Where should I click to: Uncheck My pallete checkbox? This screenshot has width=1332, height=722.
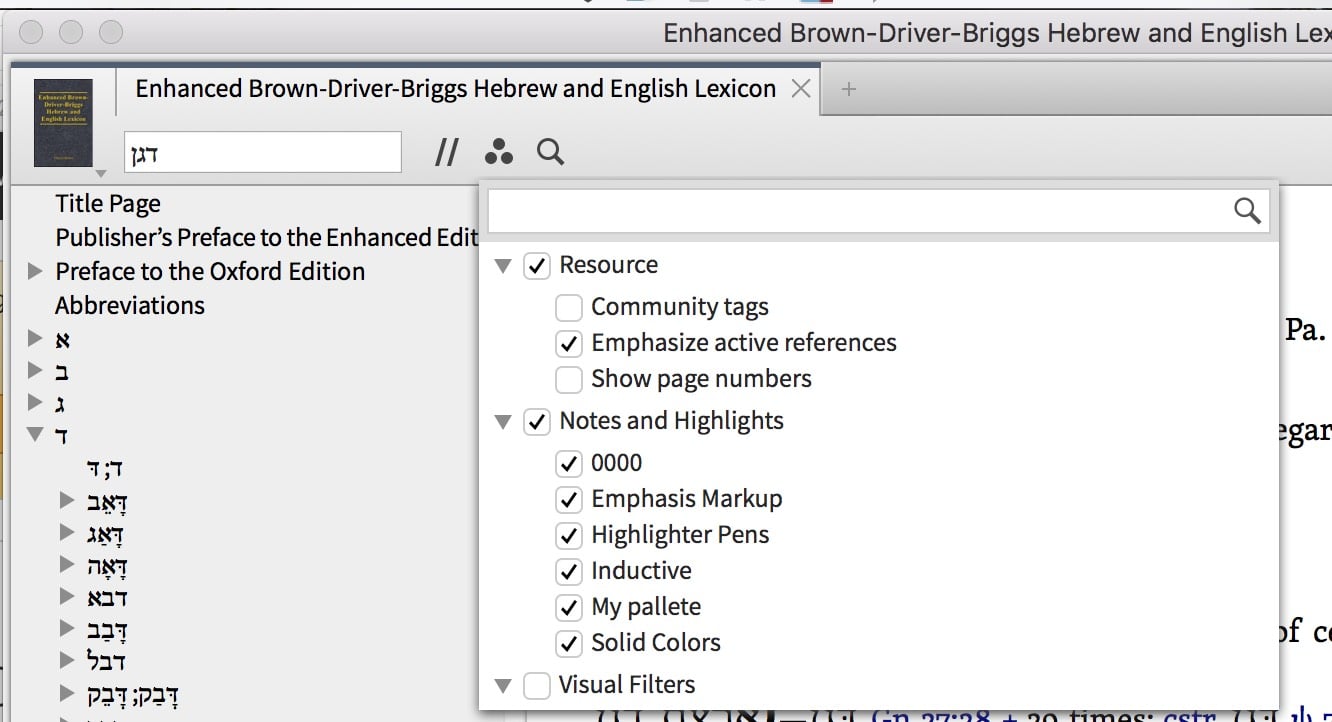coord(569,607)
